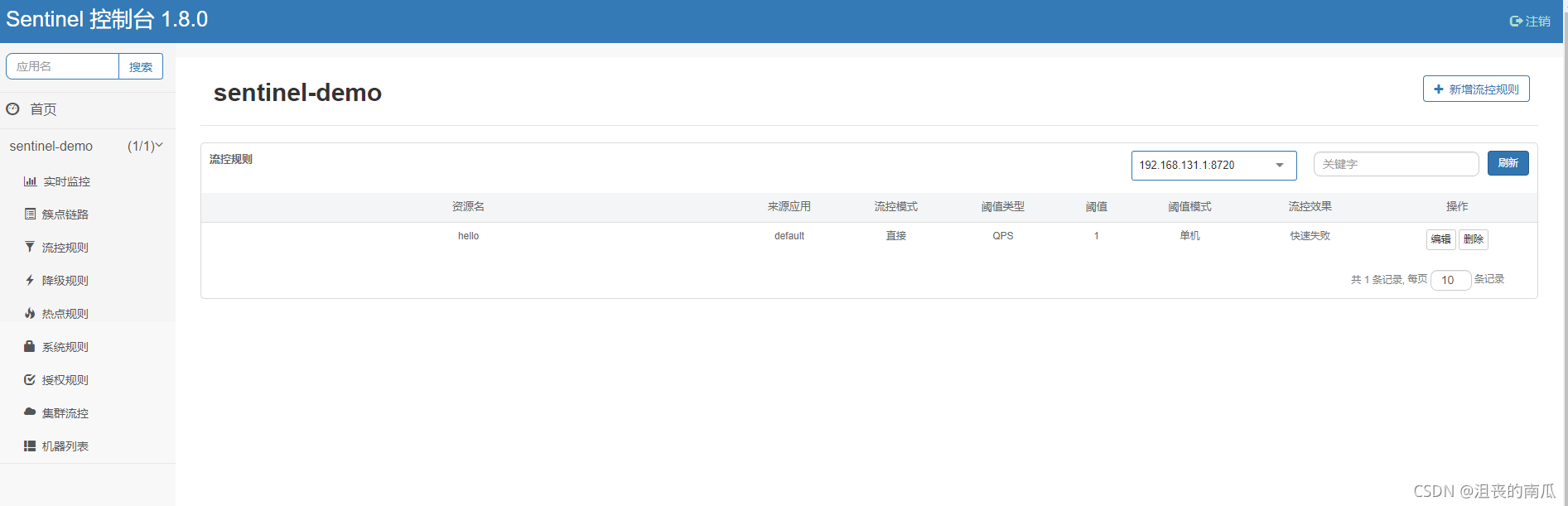Click the 流控效果 column header

[x=1310, y=206]
